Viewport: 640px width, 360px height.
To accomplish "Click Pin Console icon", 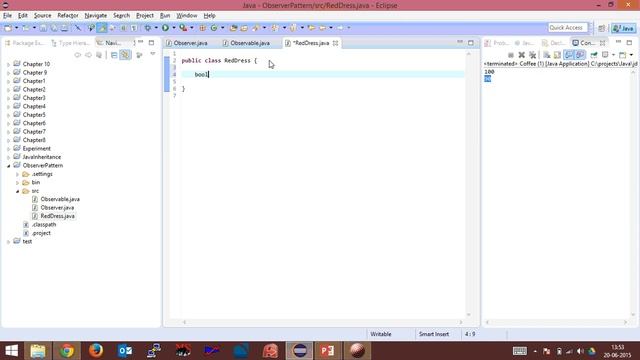I will [x=594, y=55].
